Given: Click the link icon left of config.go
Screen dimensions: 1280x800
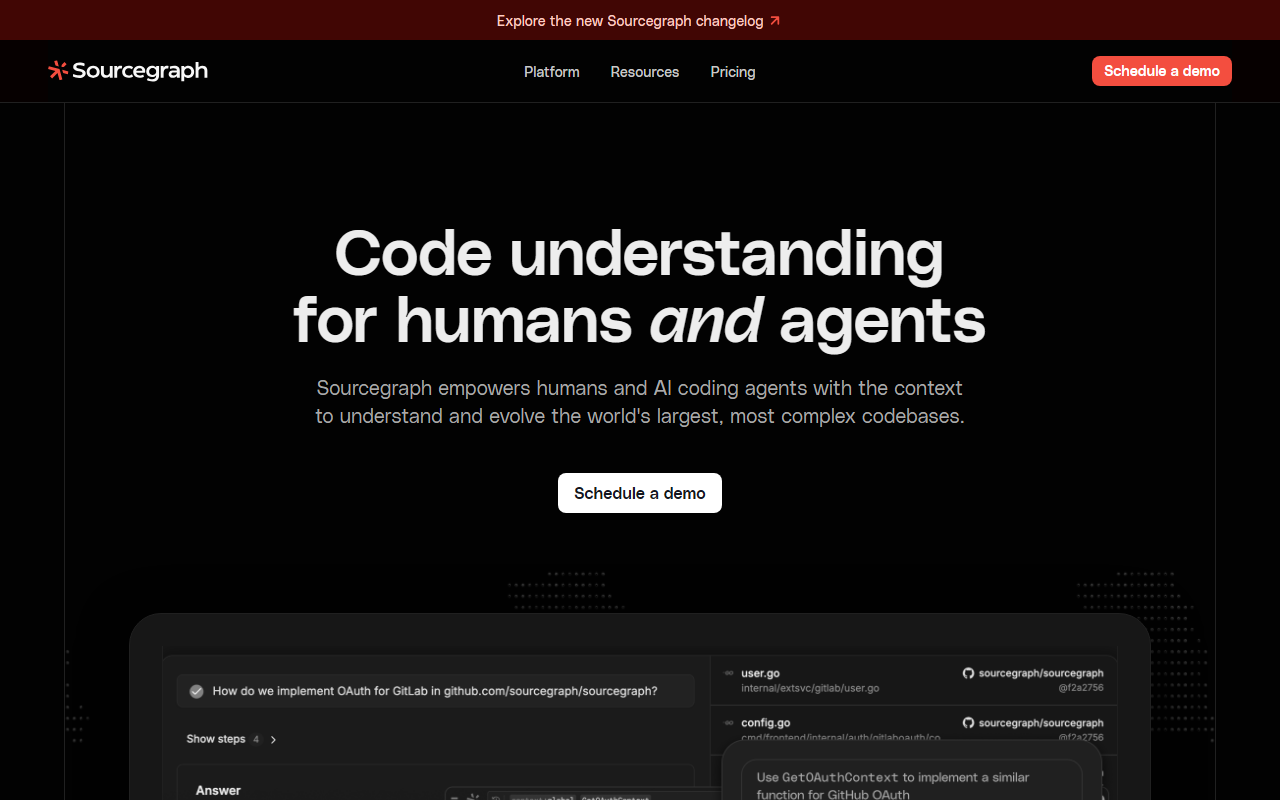Looking at the screenshot, I should point(728,723).
